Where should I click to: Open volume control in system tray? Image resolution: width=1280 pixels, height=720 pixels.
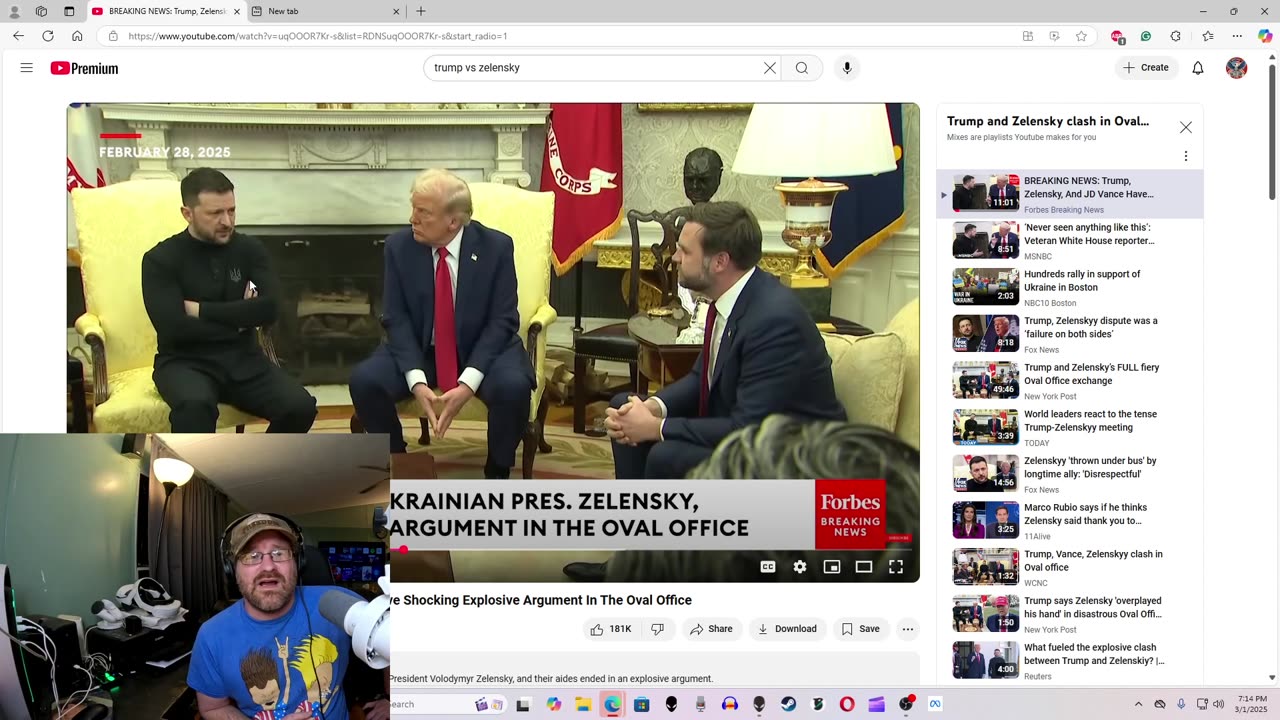pos(1218,704)
